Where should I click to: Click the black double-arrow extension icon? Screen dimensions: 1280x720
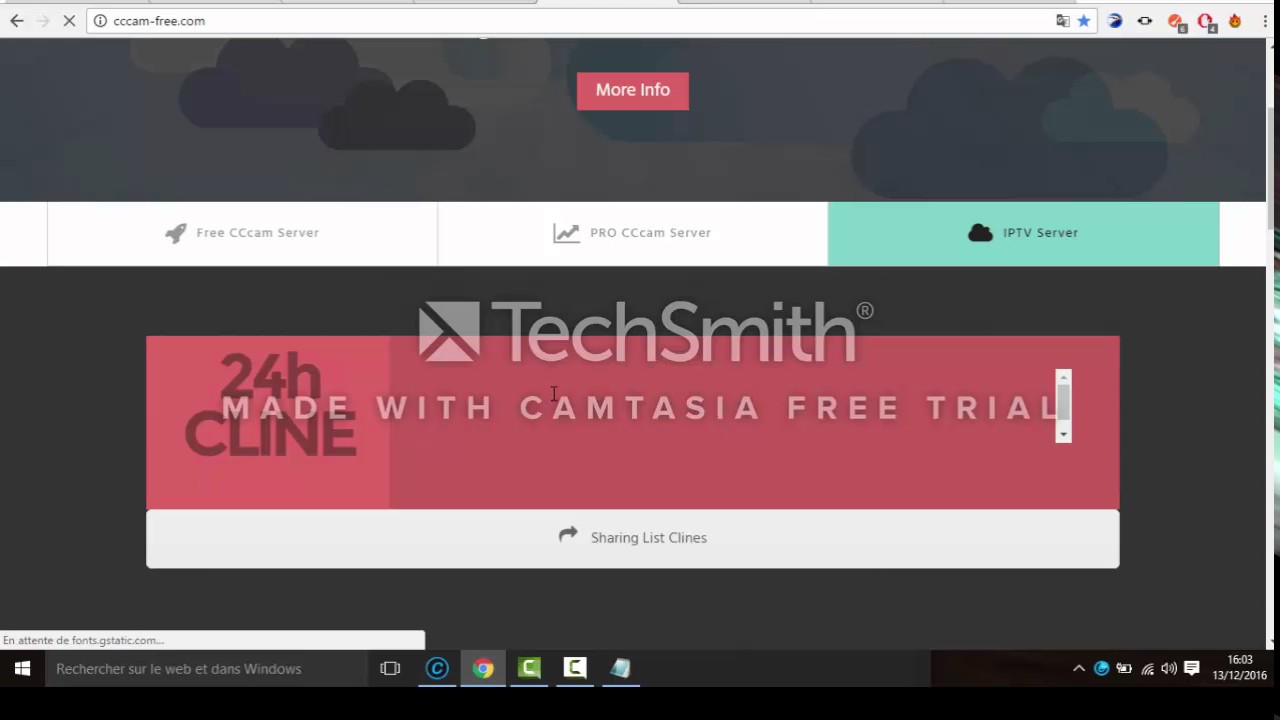[1145, 20]
